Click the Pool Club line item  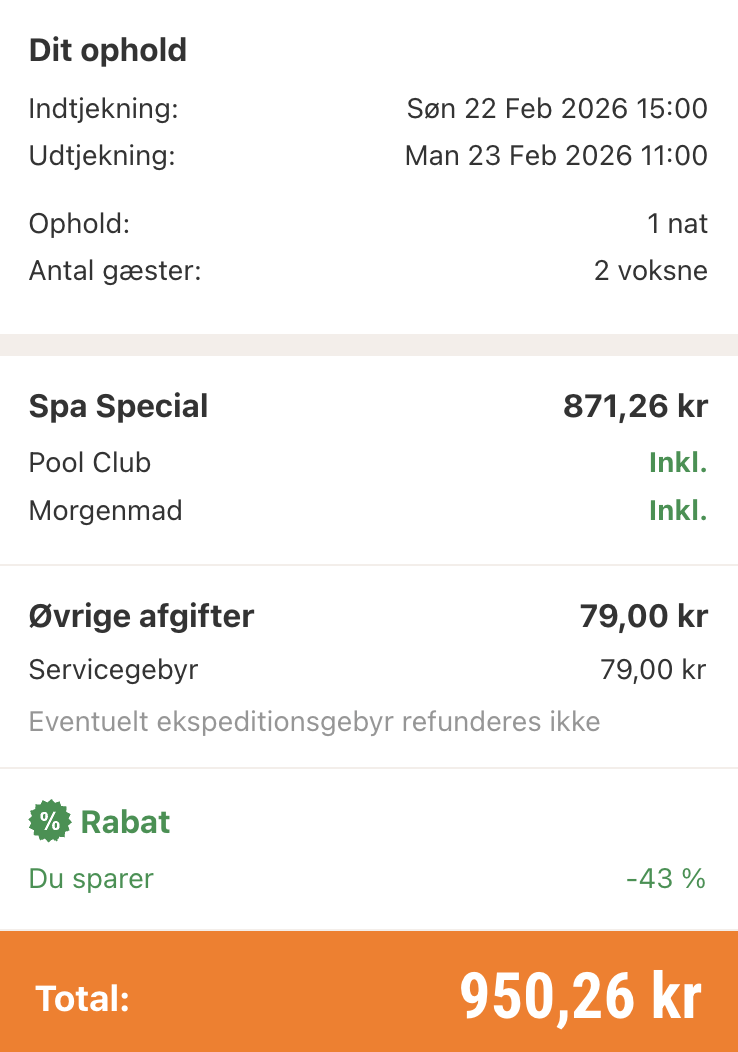tap(90, 463)
